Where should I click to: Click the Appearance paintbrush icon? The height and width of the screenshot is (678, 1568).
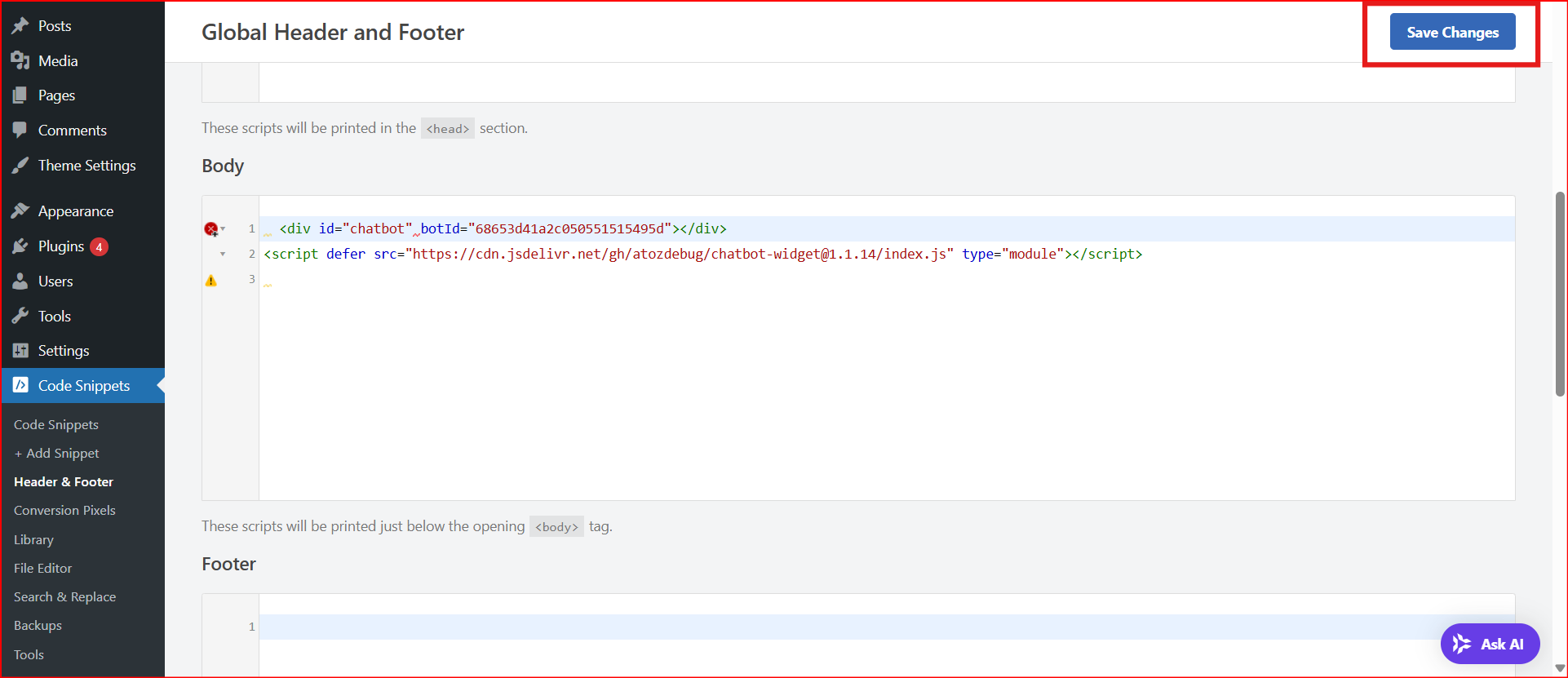(x=20, y=211)
